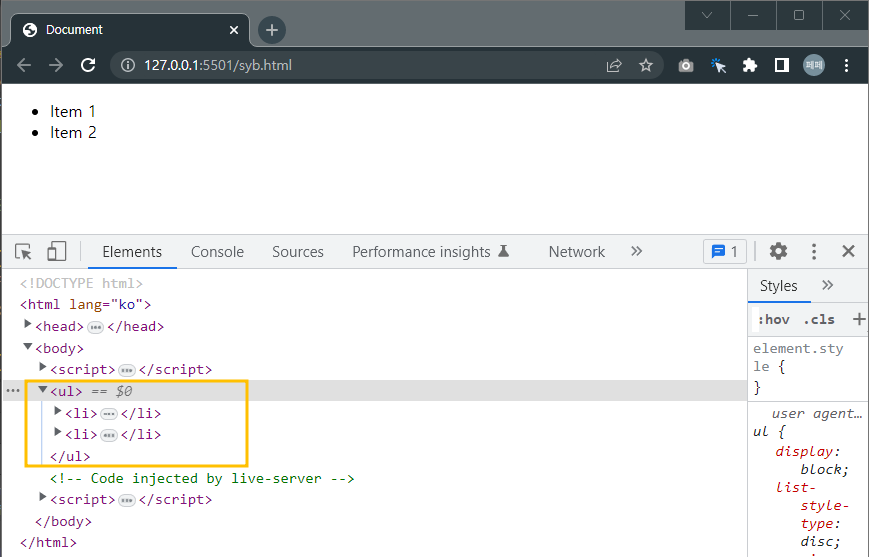Open the Performance insights panel
This screenshot has width=869, height=557.
pyautogui.click(x=431, y=252)
